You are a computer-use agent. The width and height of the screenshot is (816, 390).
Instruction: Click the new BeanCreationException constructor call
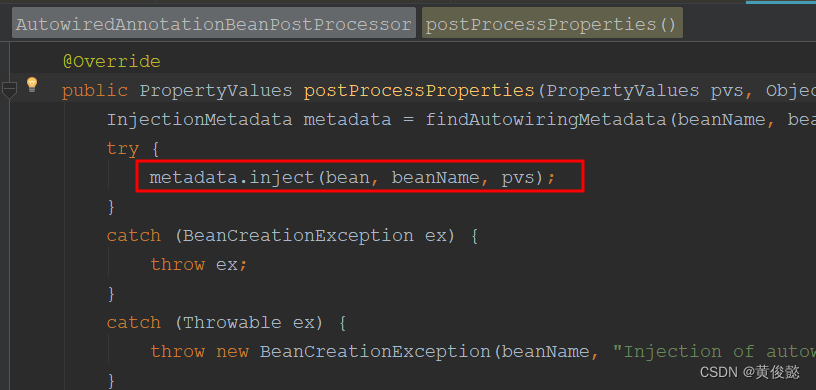(354, 352)
